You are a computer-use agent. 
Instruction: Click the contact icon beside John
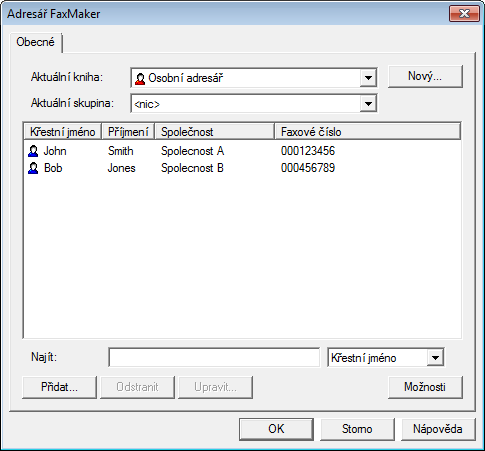(x=33, y=151)
